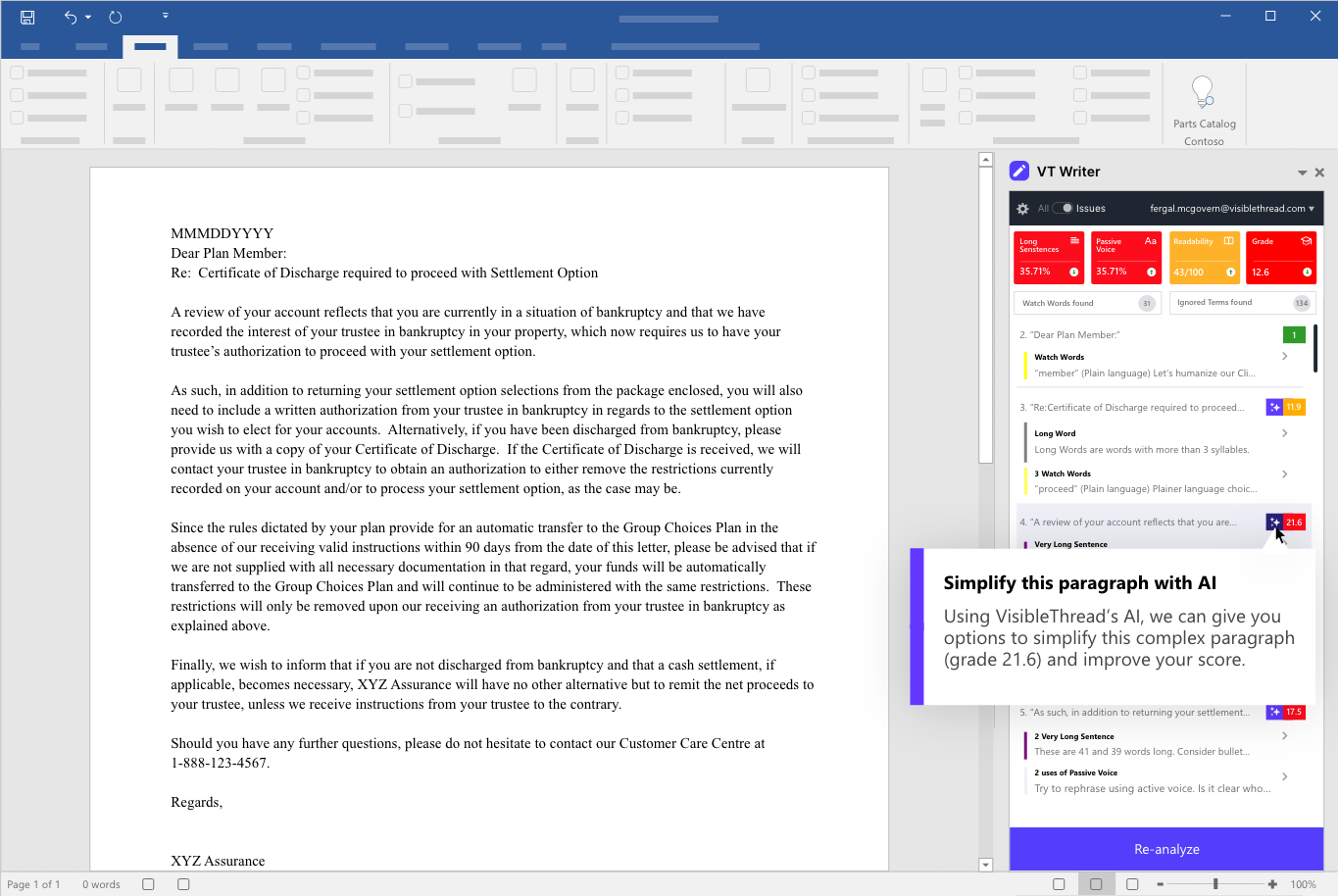This screenshot has width=1338, height=896.
Task: Click the Re-analyze button
Action: tap(1165, 849)
